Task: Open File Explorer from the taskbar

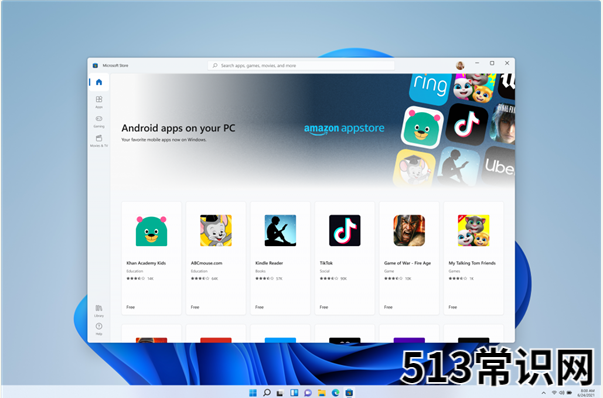Action: click(321, 393)
